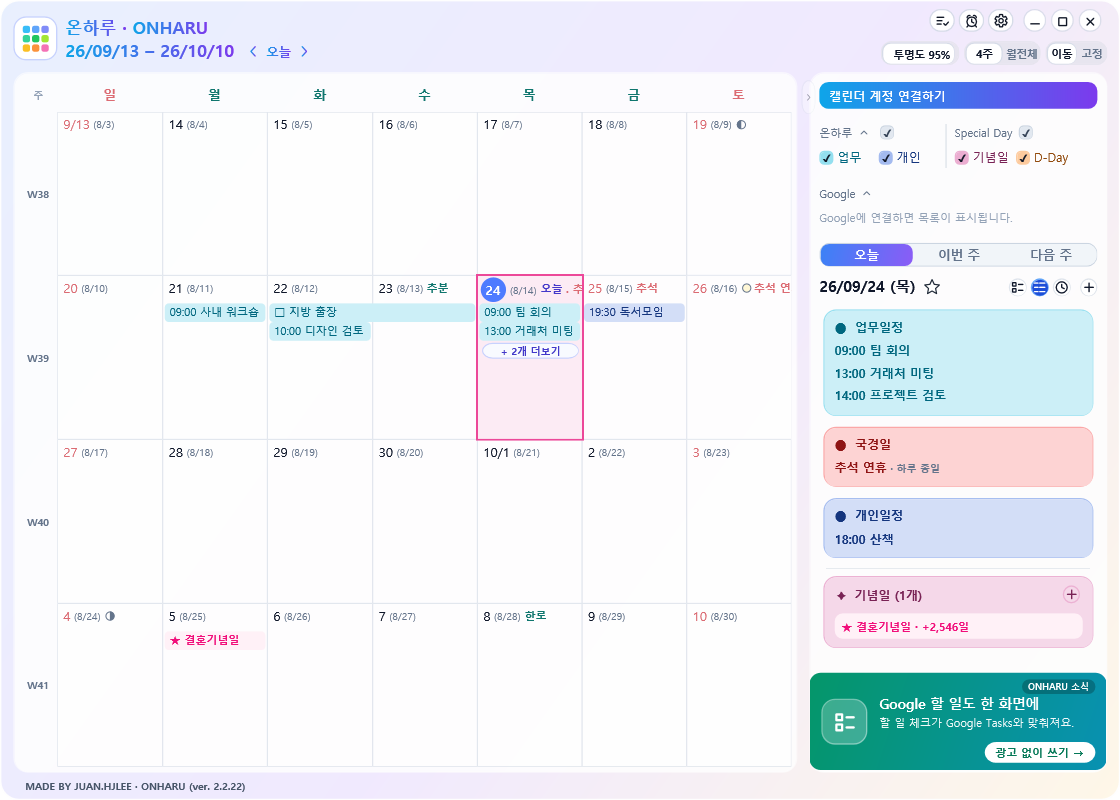Switch to the 이번 주 tab
This screenshot has height=800, width=1120.
pos(959,255)
